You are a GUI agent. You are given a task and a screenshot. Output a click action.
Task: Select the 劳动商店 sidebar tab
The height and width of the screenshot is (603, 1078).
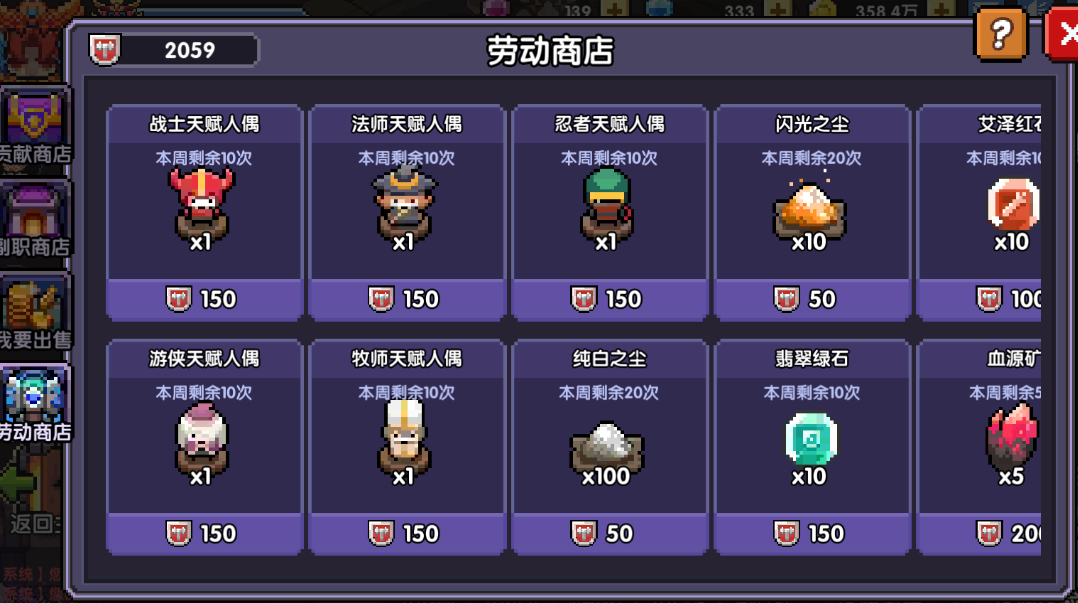tap(35, 406)
